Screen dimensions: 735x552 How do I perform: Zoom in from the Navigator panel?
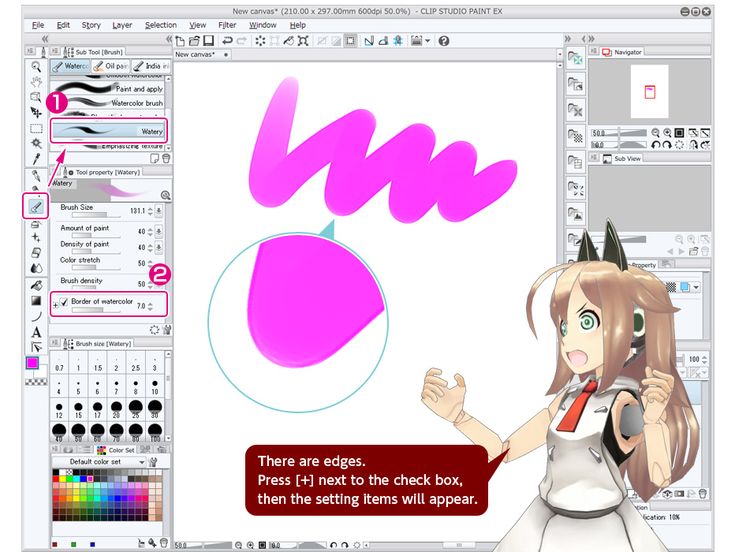pos(667,133)
